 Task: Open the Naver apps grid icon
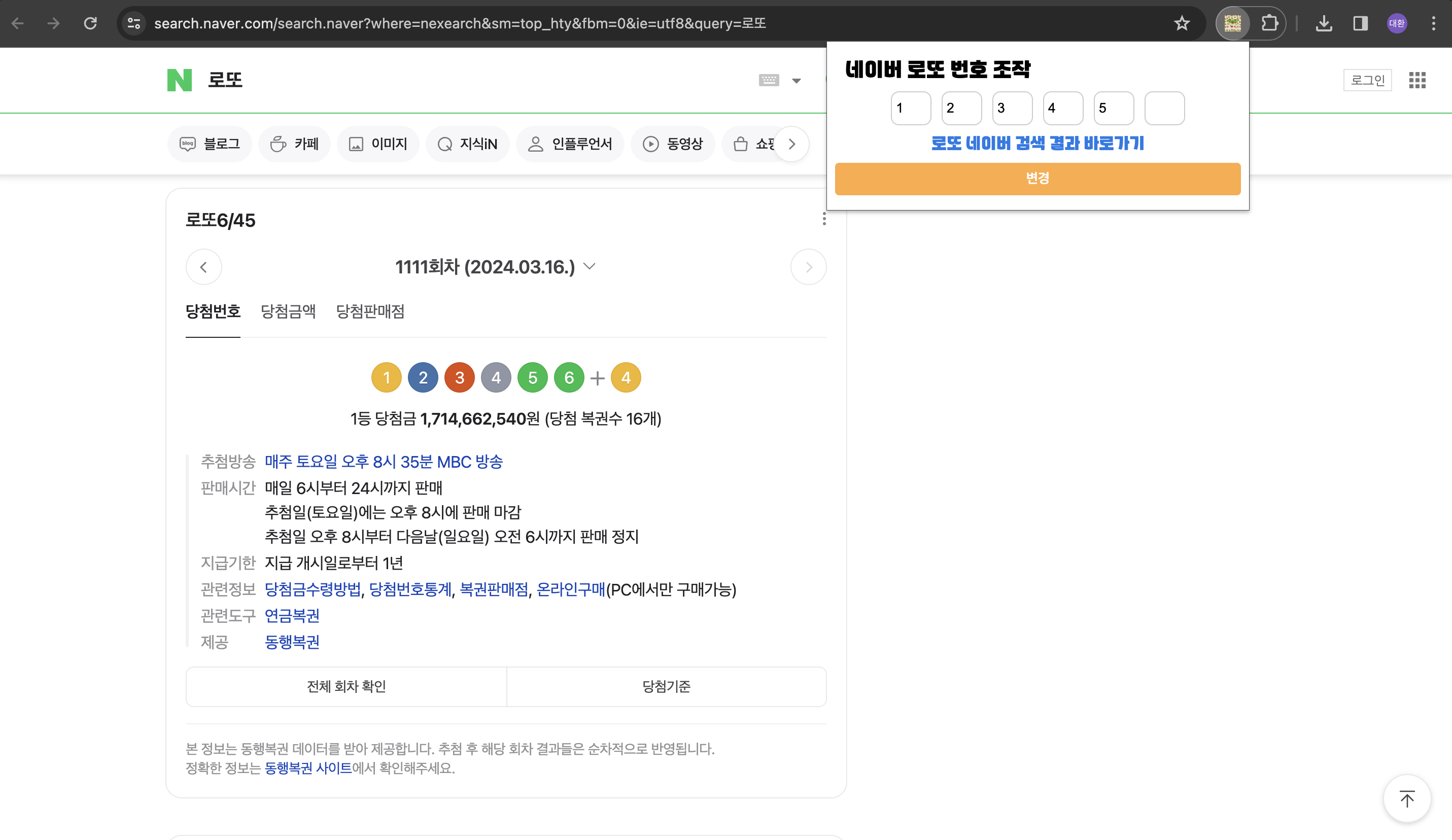pos(1417,80)
